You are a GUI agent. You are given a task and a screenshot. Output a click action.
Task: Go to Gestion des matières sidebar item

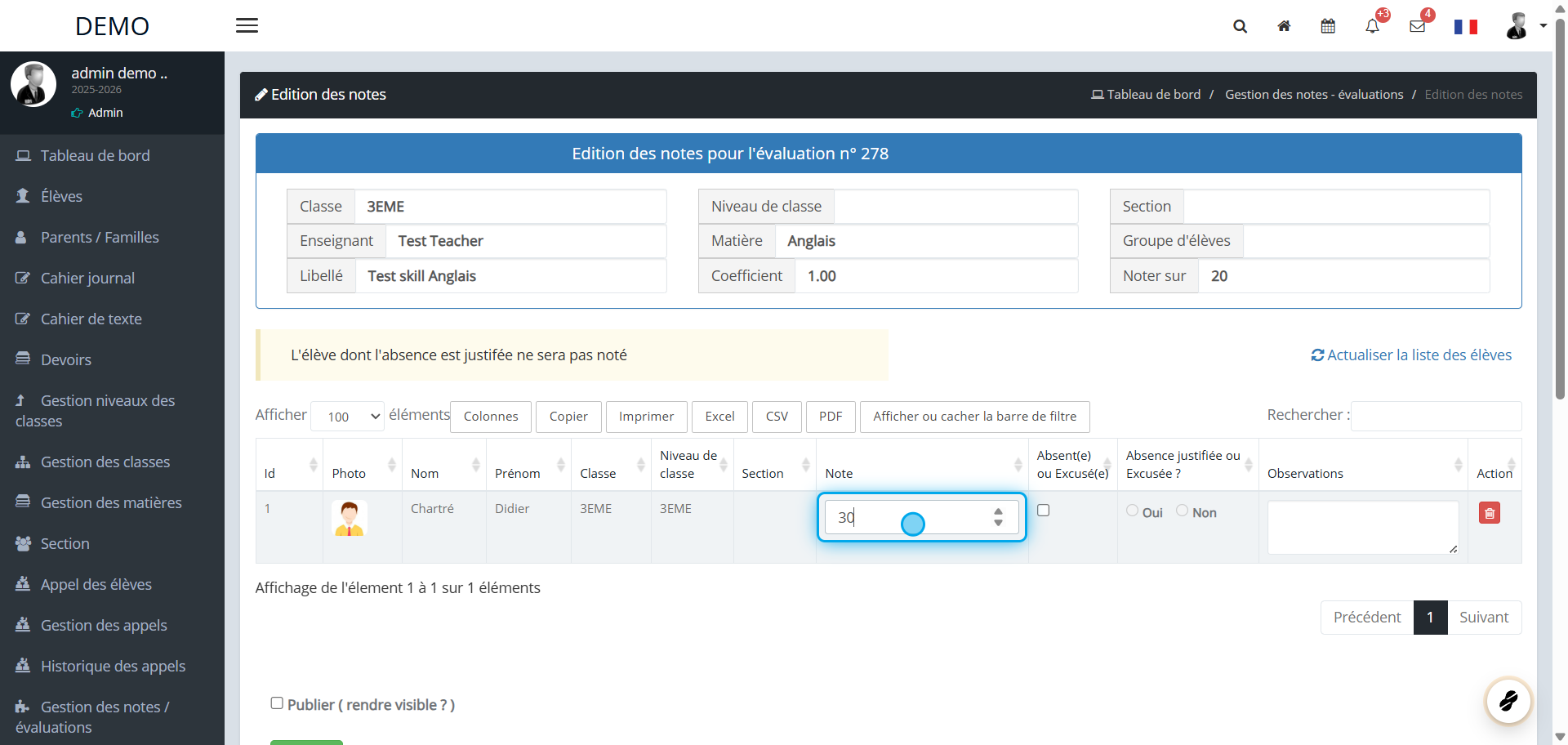click(x=111, y=503)
